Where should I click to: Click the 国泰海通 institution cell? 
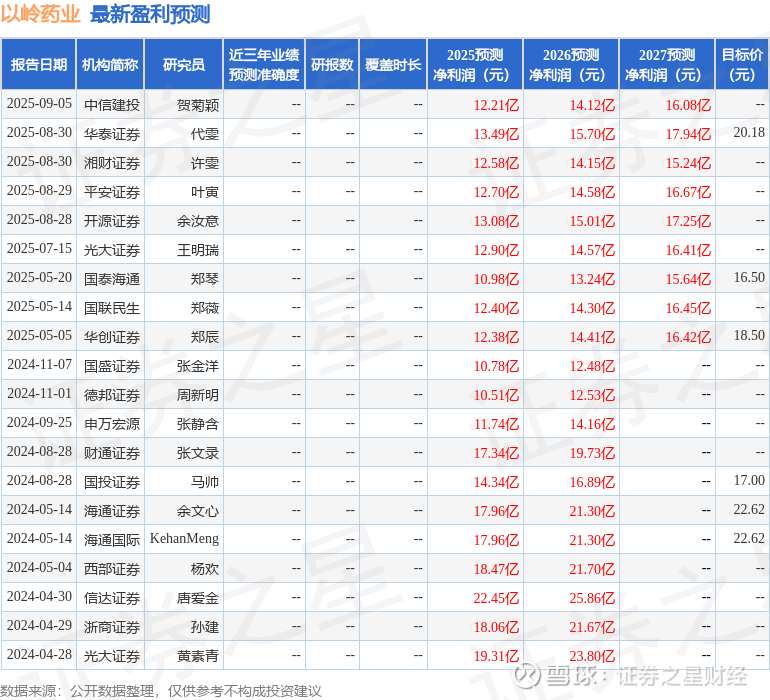coord(112,279)
